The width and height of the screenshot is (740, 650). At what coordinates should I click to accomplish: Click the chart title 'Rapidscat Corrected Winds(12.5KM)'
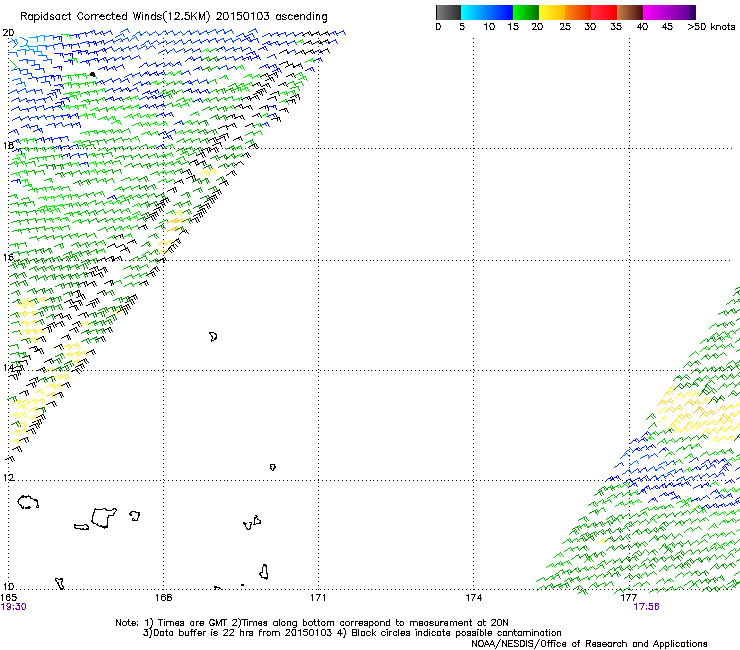click(115, 16)
